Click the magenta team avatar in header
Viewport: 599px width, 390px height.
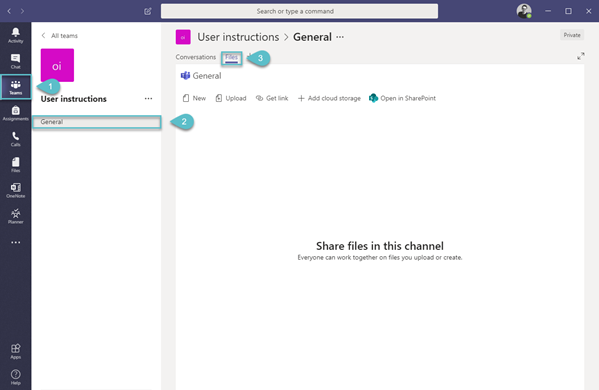click(183, 37)
